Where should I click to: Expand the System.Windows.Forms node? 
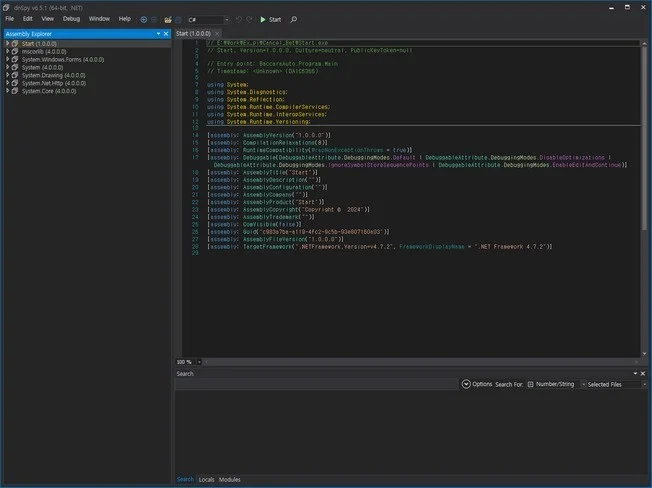point(7,59)
